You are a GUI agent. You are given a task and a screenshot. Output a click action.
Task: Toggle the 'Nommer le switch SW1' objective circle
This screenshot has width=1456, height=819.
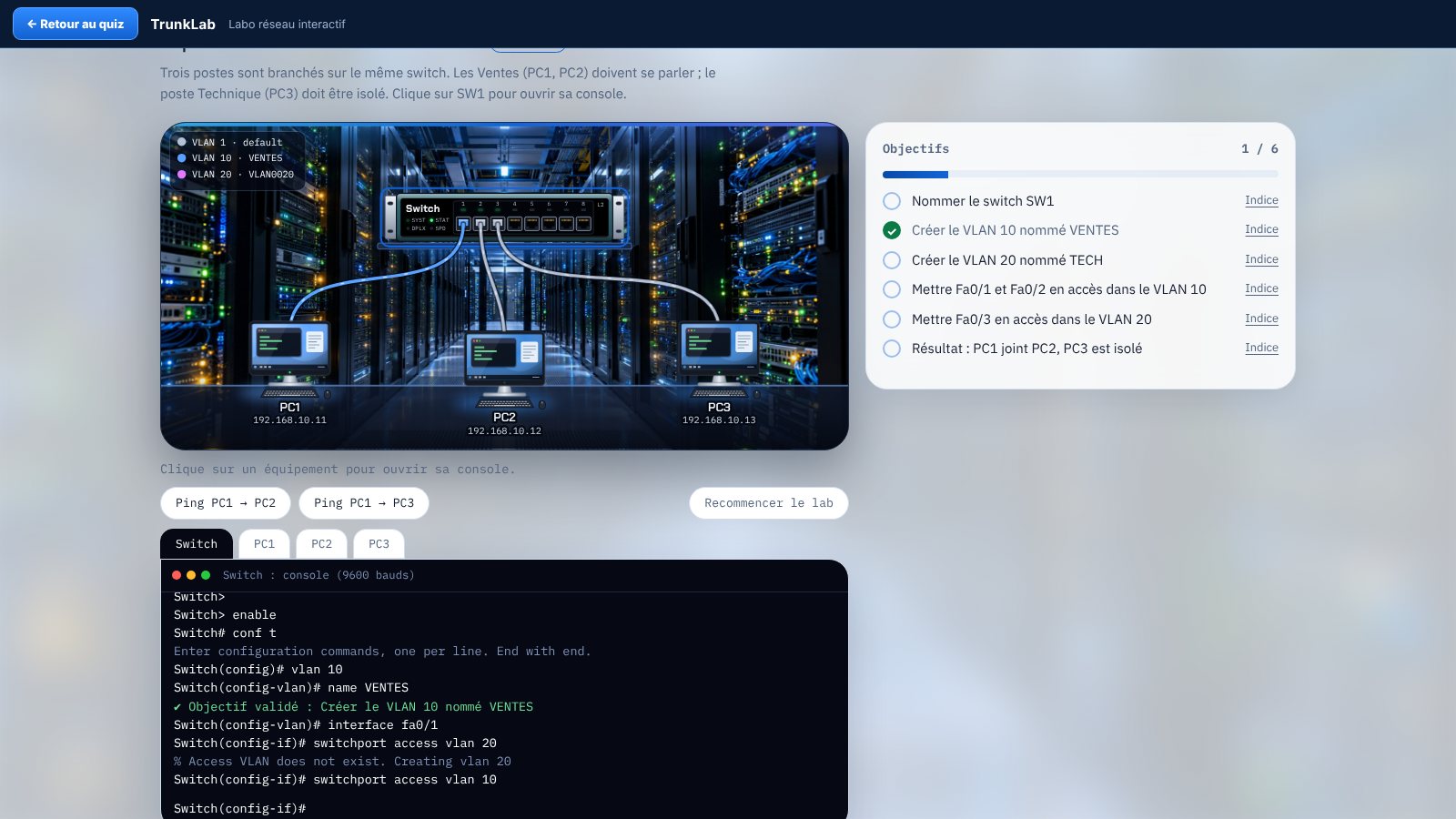(892, 201)
